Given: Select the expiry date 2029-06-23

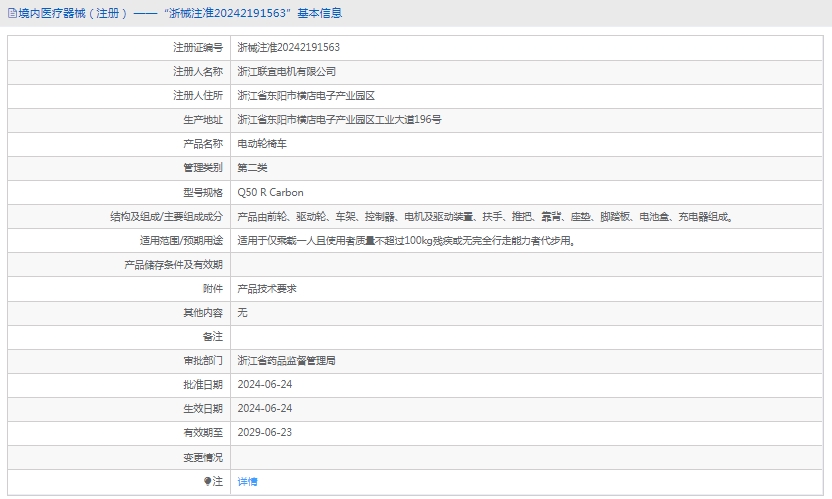Looking at the screenshot, I should (264, 432).
